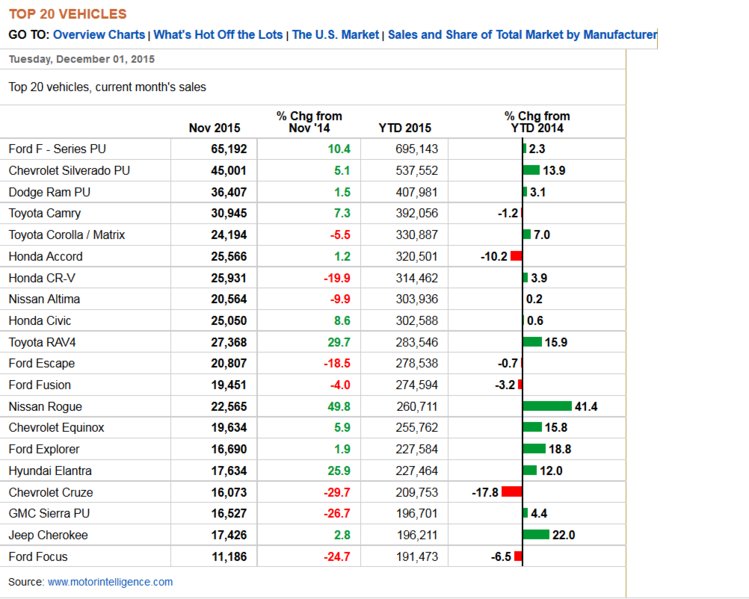Click the GMC Sierra PU vehicle name
Viewport: 749px width, 599px height.
tap(49, 513)
